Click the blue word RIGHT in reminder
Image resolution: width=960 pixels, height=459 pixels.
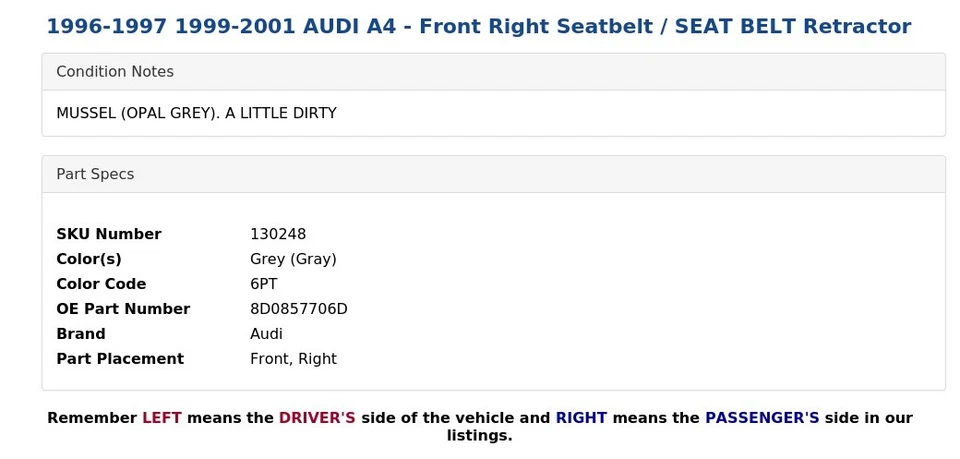(x=581, y=418)
